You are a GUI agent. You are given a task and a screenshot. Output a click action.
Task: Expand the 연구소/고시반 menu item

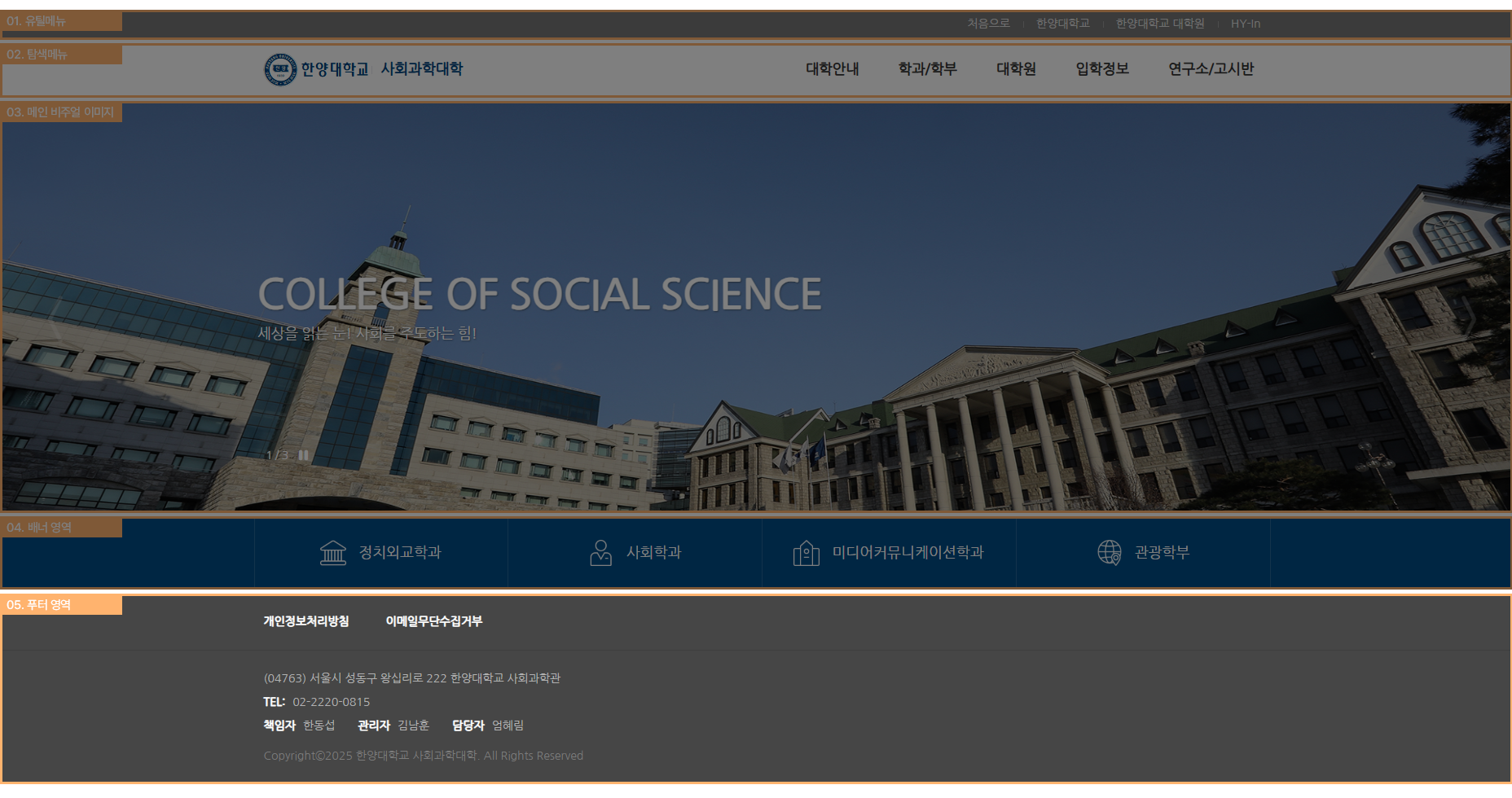(1211, 69)
